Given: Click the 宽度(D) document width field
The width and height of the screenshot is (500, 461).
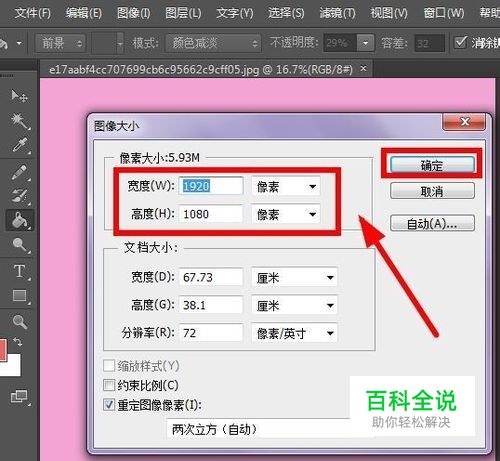Looking at the screenshot, I should pos(211,277).
